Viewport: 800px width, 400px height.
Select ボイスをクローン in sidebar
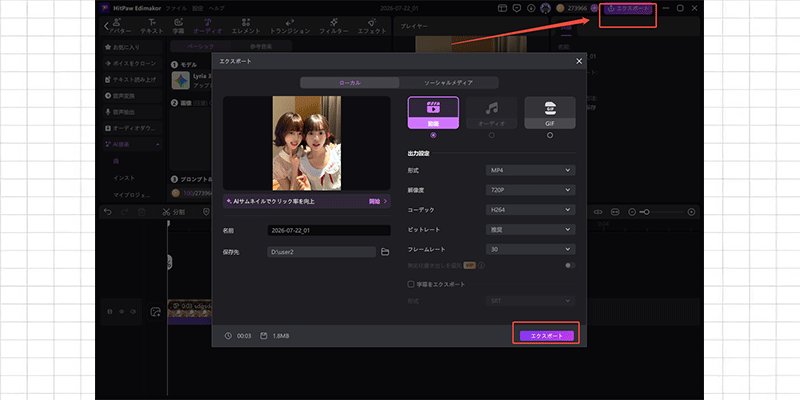[x=132, y=63]
